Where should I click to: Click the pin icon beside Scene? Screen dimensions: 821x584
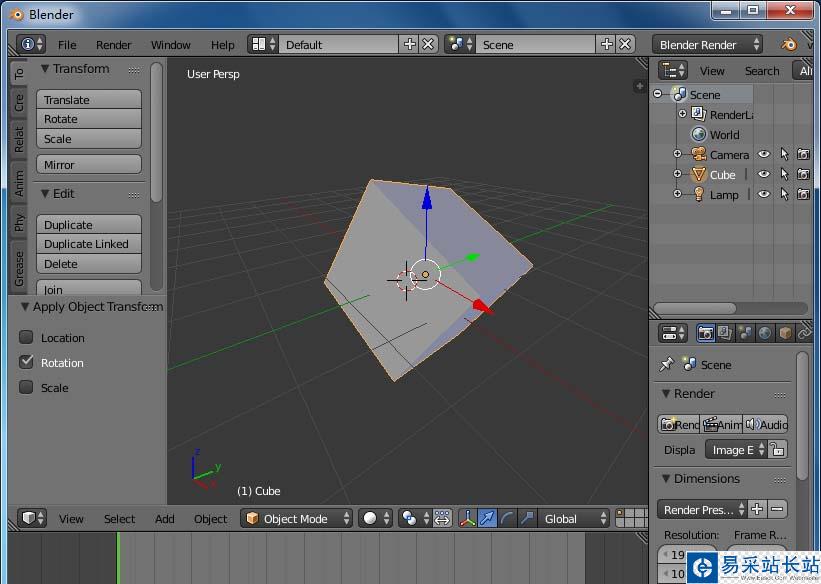667,365
